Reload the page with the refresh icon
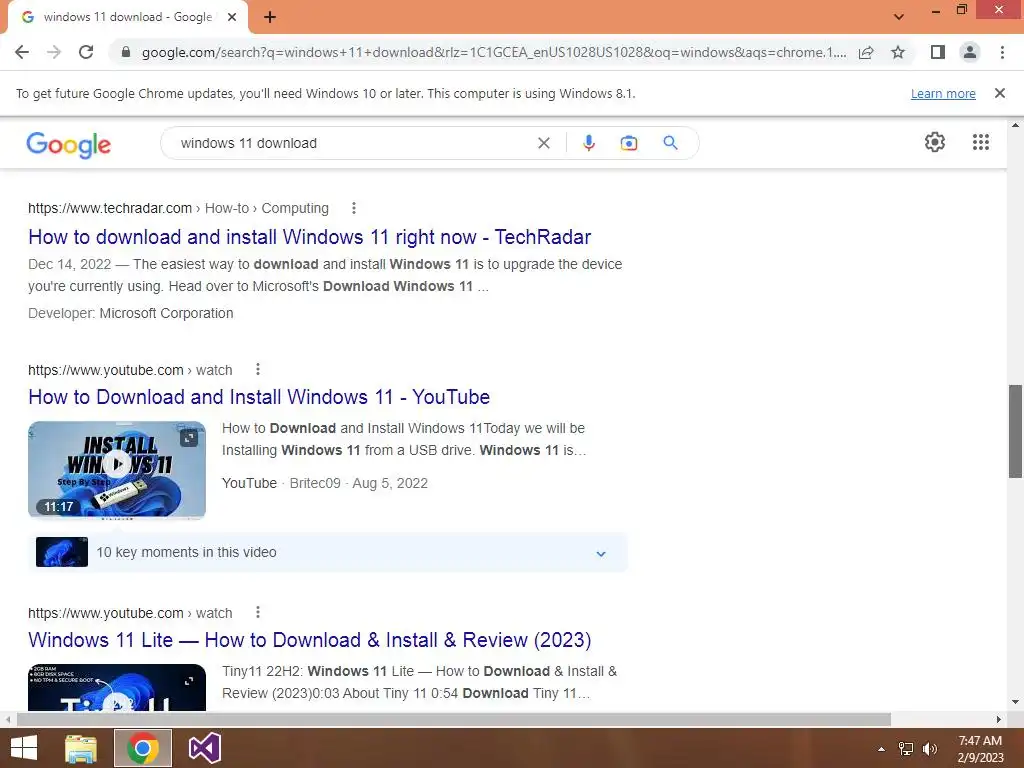The height and width of the screenshot is (768, 1024). (x=86, y=52)
